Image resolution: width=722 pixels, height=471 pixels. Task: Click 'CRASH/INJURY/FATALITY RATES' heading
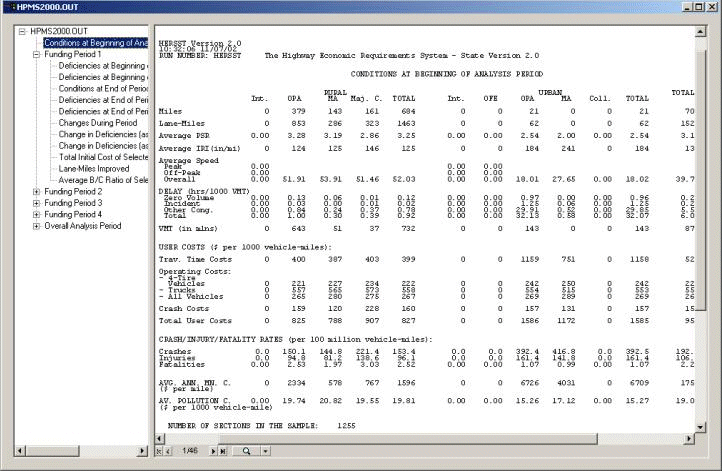296,339
